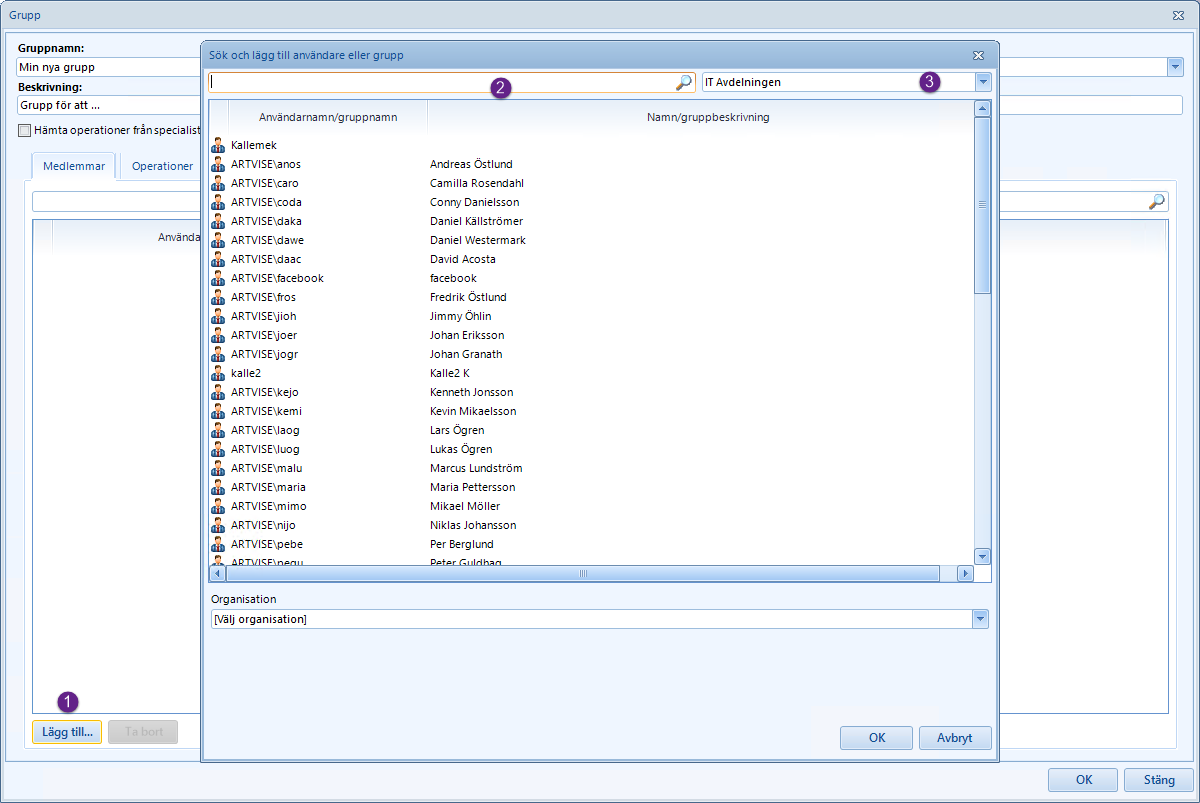
Task: Select the name Camilla Rosendahl
Action: coord(477,184)
